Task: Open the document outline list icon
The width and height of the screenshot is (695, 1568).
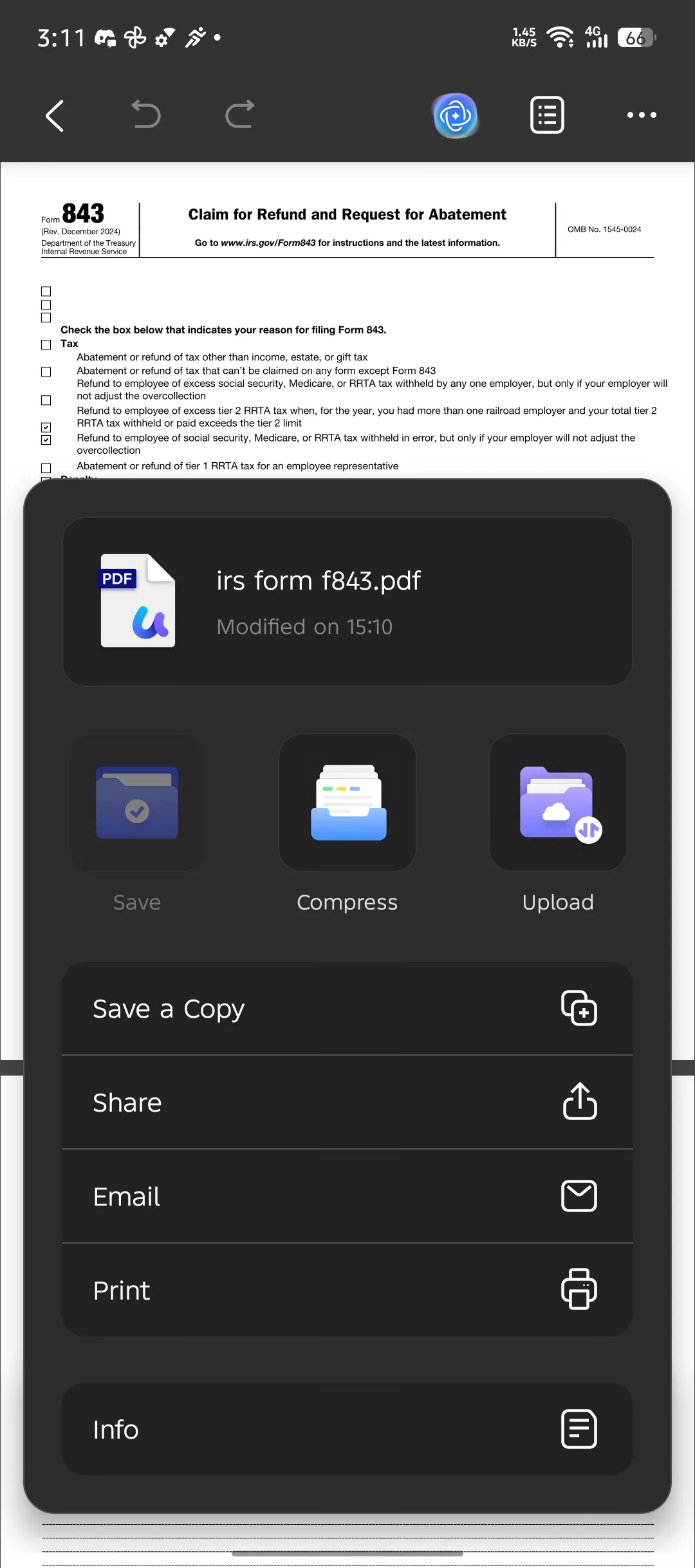Action: [547, 115]
